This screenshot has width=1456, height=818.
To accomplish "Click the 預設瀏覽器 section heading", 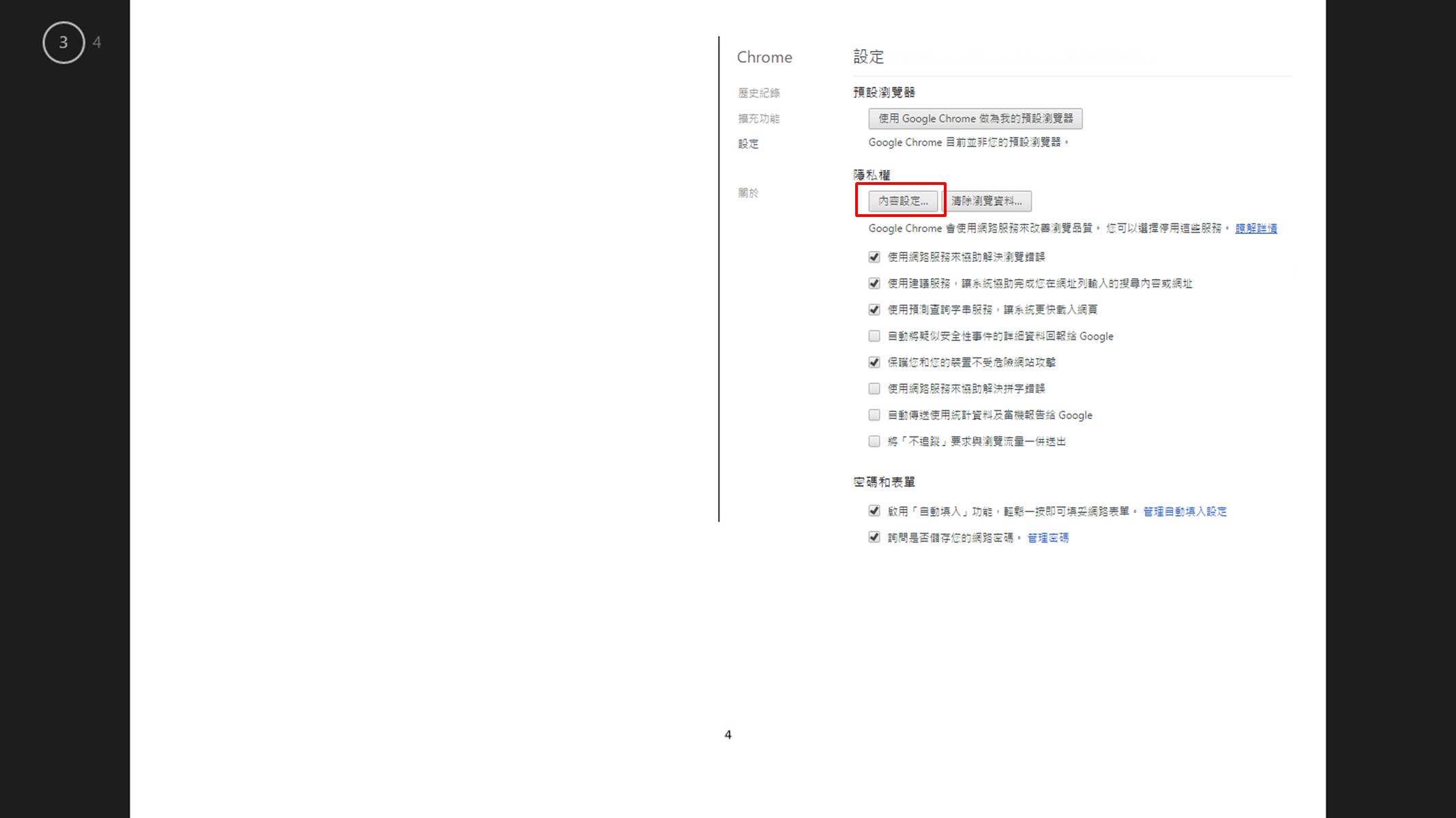I will click(884, 92).
